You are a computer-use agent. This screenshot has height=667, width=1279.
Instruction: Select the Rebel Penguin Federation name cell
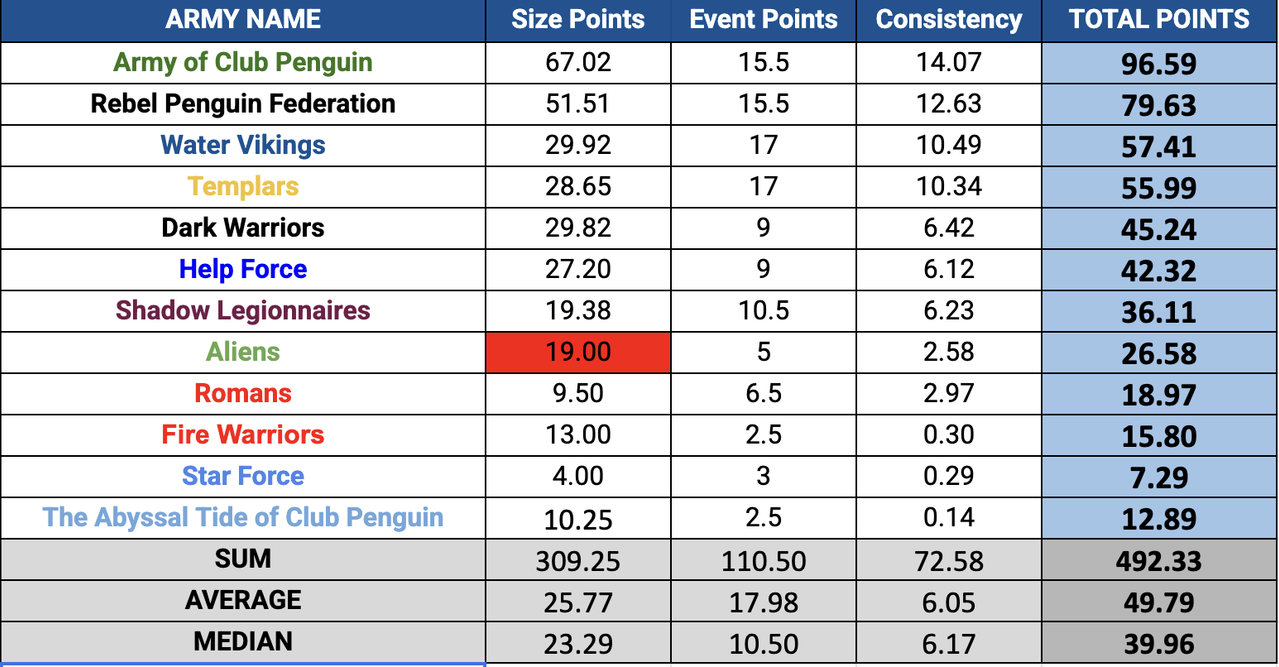coord(243,104)
